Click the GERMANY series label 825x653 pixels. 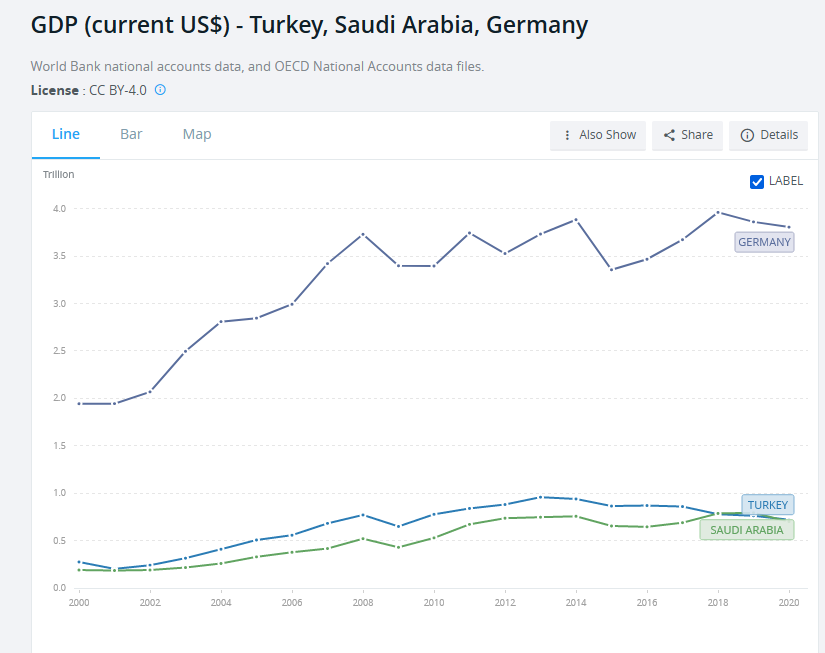[764, 242]
